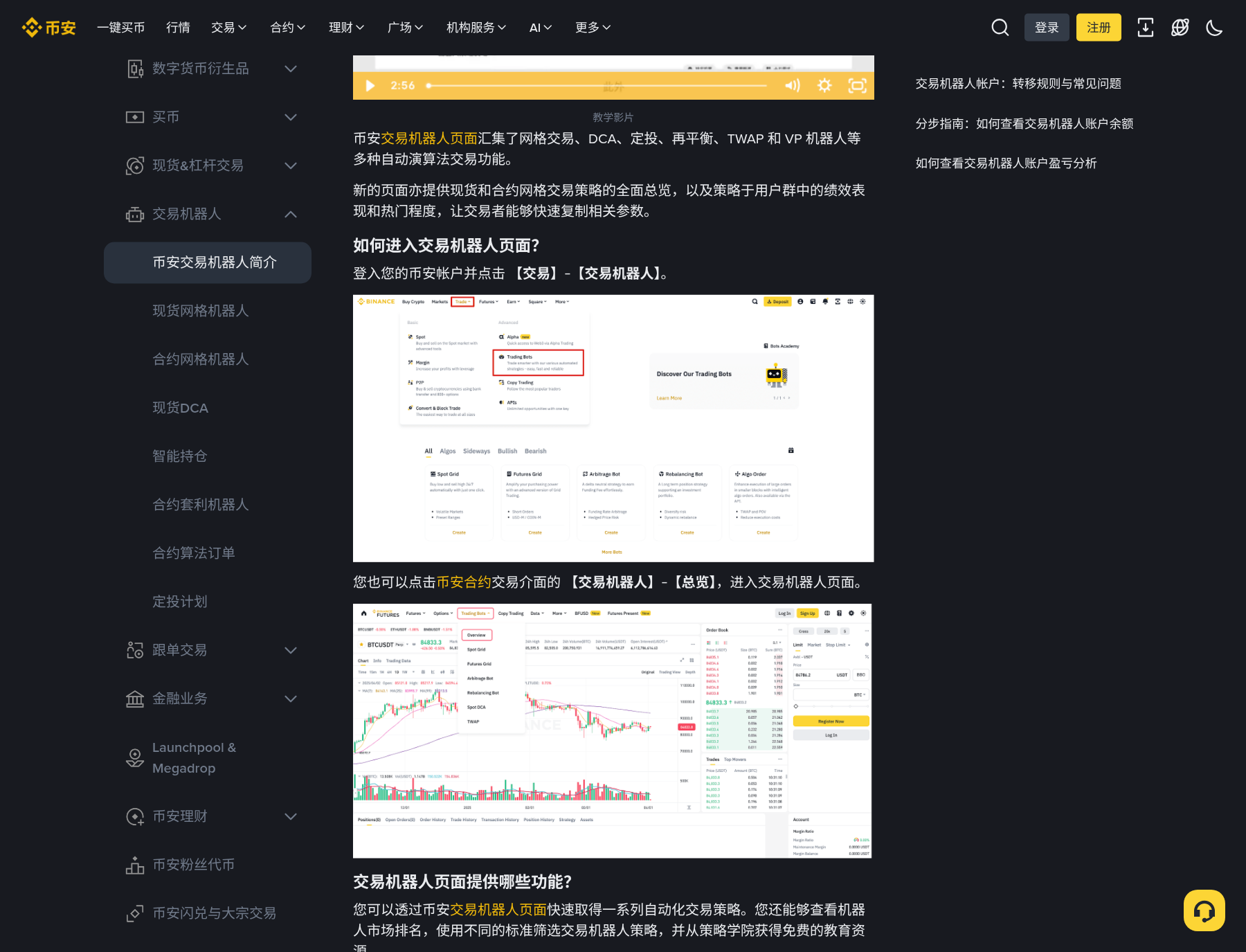
Task: Enter fullscreen on the video player
Action: [x=858, y=85]
